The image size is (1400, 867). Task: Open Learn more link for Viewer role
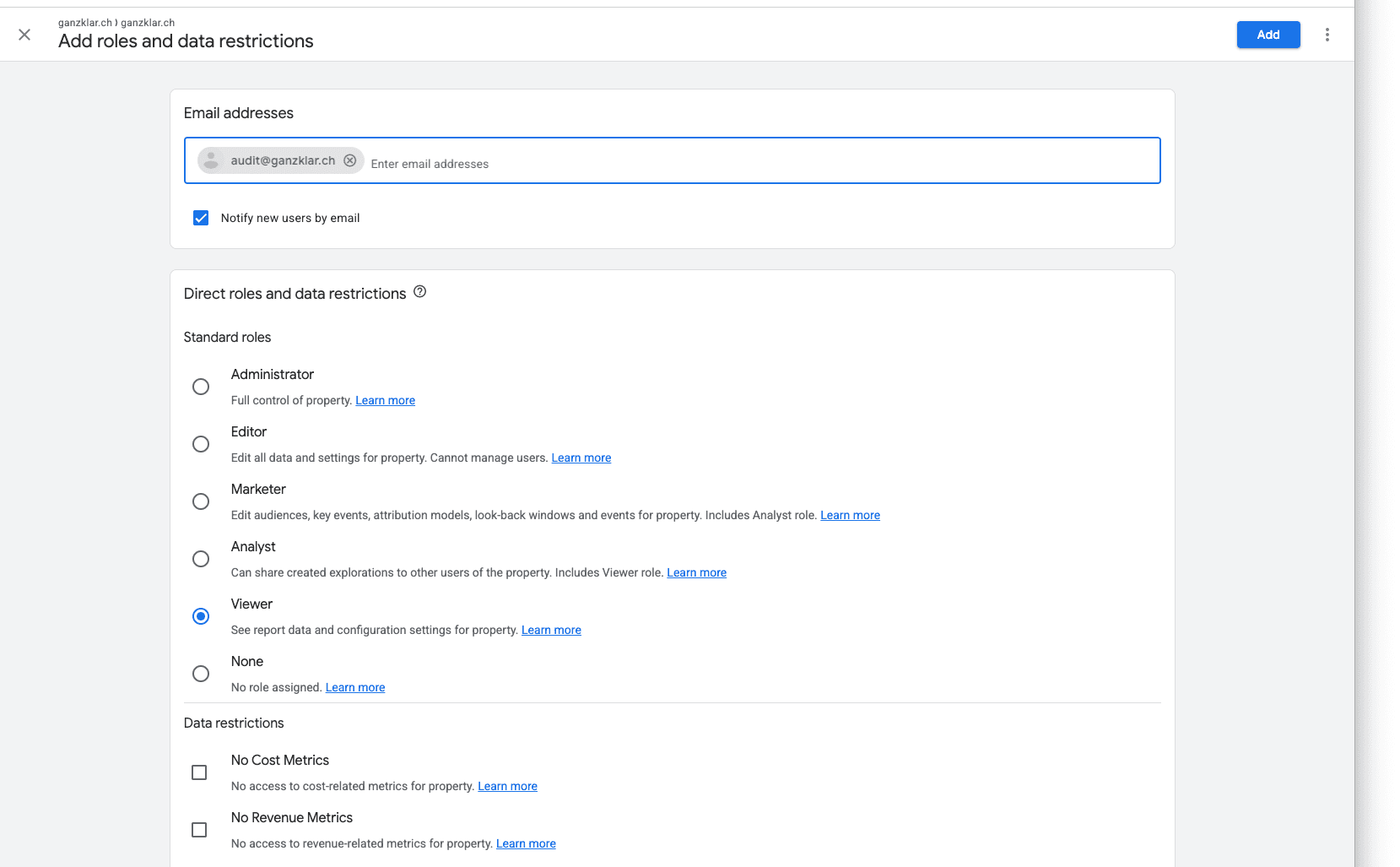(x=551, y=630)
